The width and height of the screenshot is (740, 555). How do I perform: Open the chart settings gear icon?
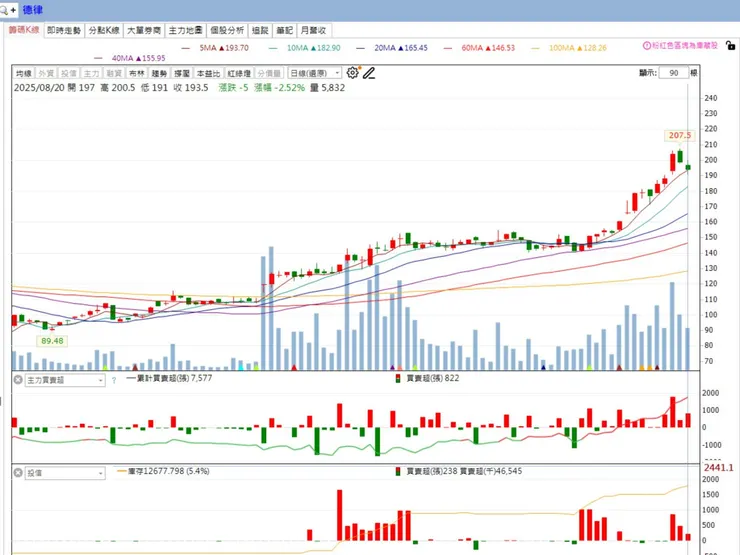(352, 73)
